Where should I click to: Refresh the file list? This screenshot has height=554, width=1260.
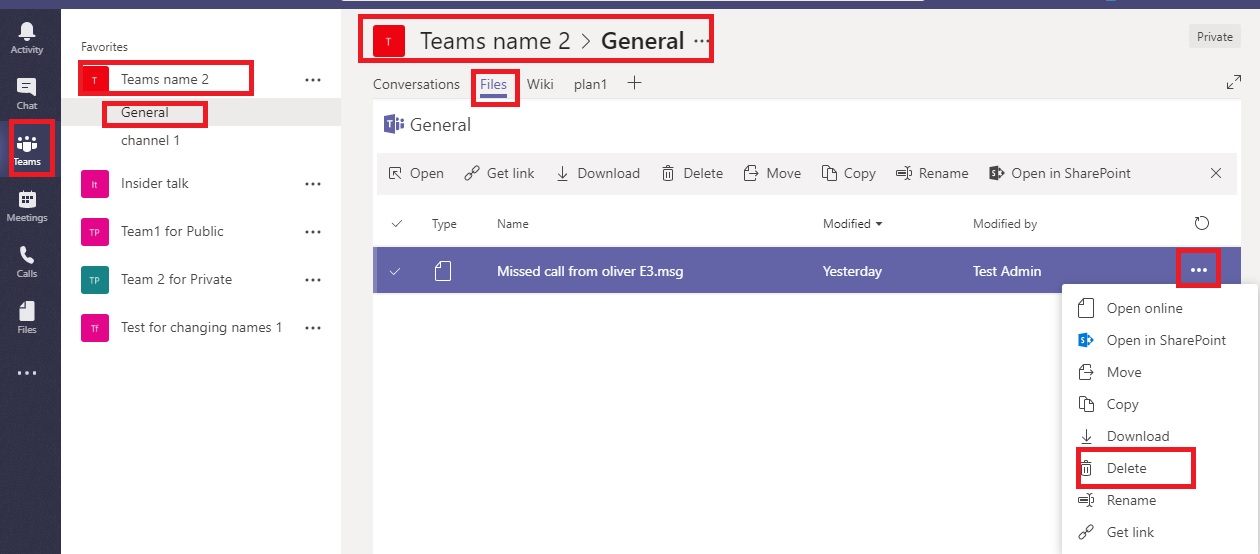pos(1202,223)
